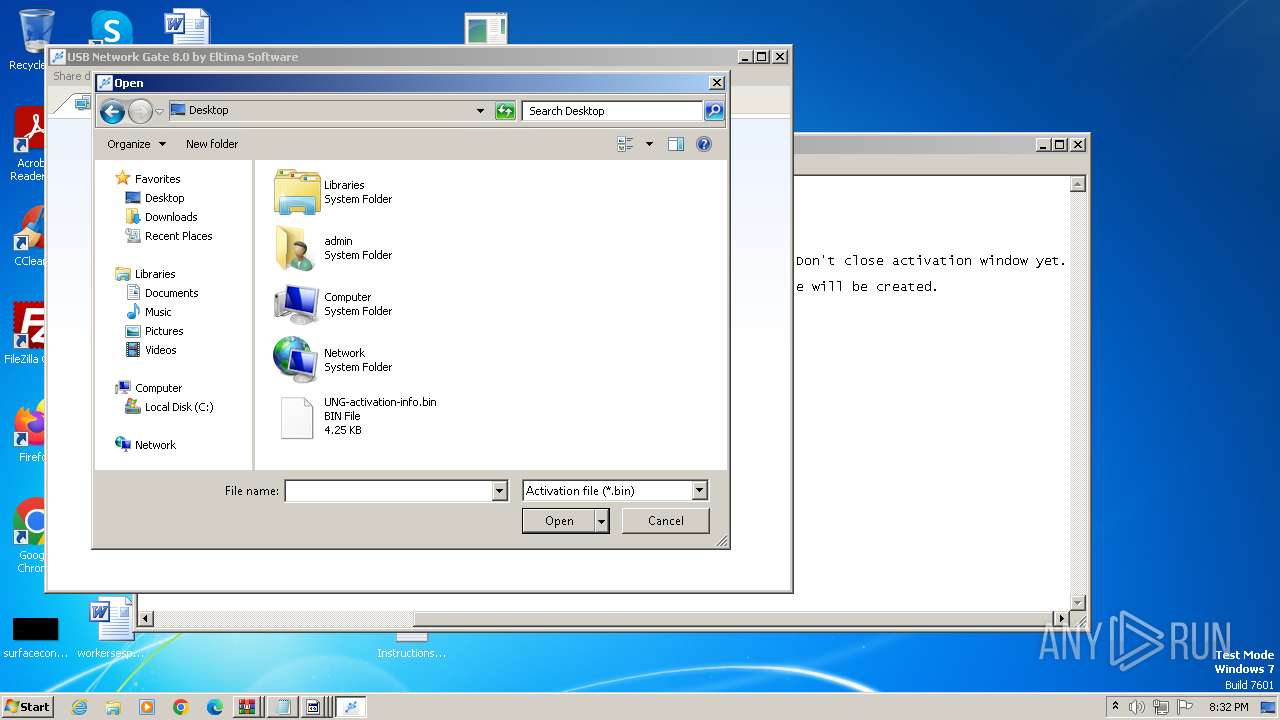Switch to Notepad taskbar button
1280x720 pixels.
click(x=283, y=707)
